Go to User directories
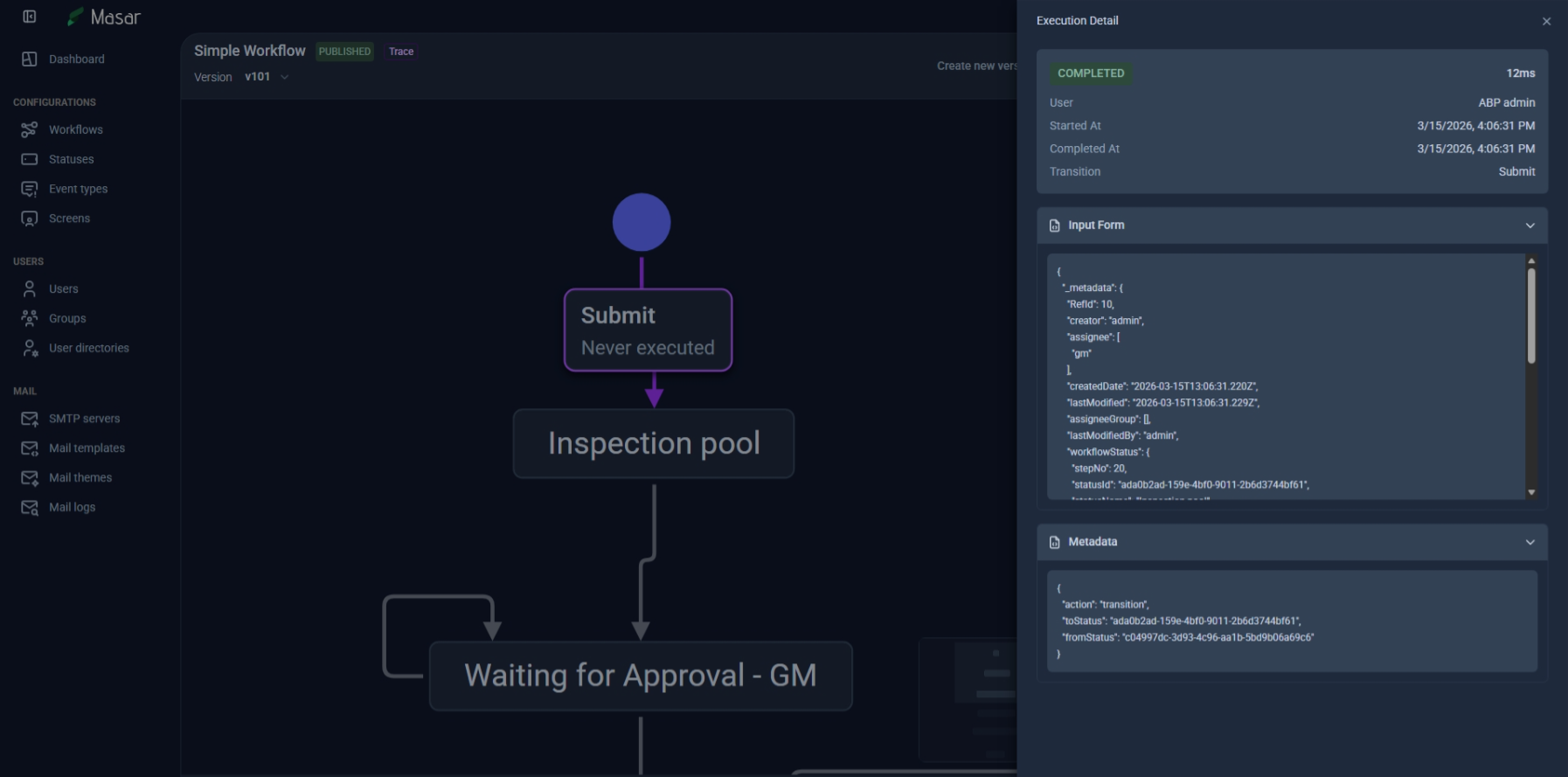The height and width of the screenshot is (777, 1568). (88, 348)
